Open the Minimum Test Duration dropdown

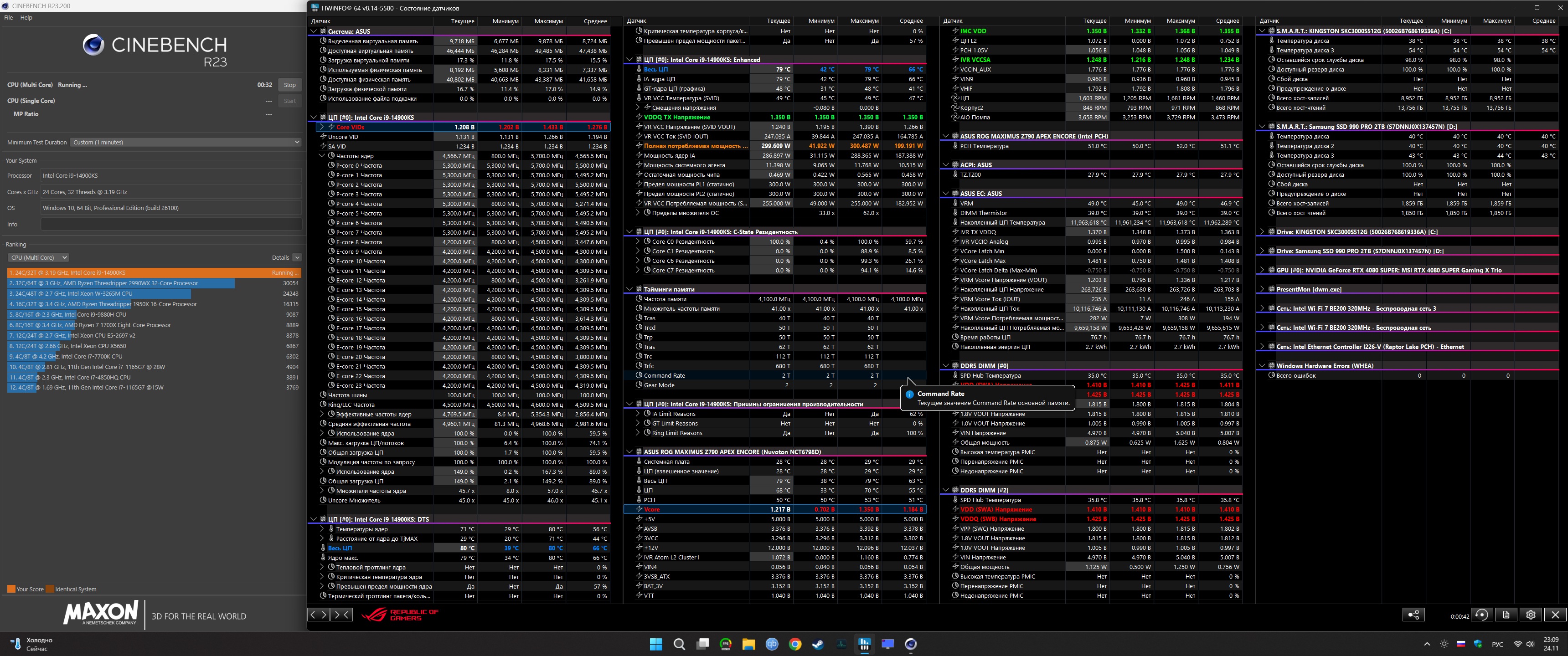[x=185, y=143]
